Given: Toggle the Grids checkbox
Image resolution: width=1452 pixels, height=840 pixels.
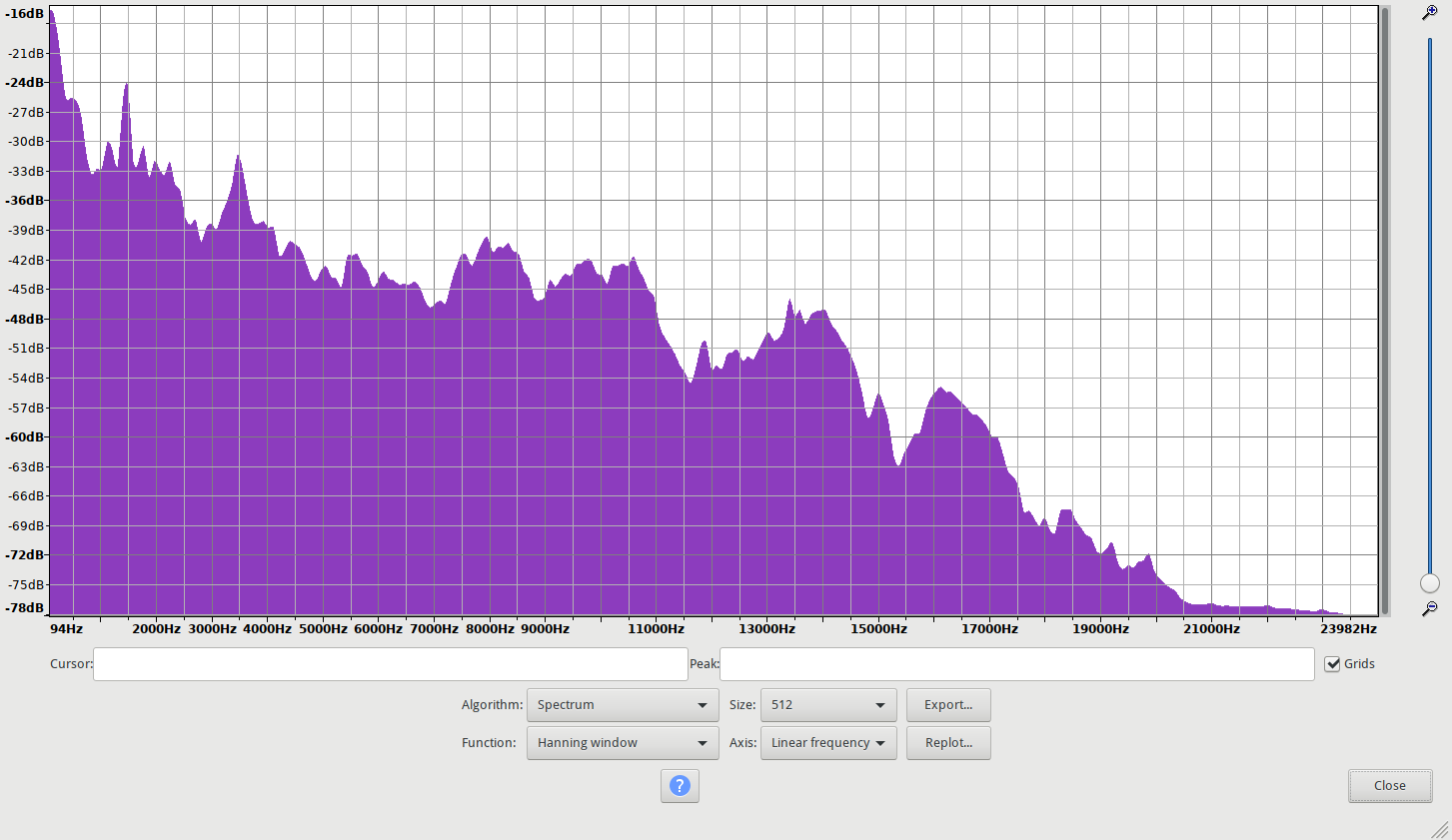Looking at the screenshot, I should (x=1332, y=664).
